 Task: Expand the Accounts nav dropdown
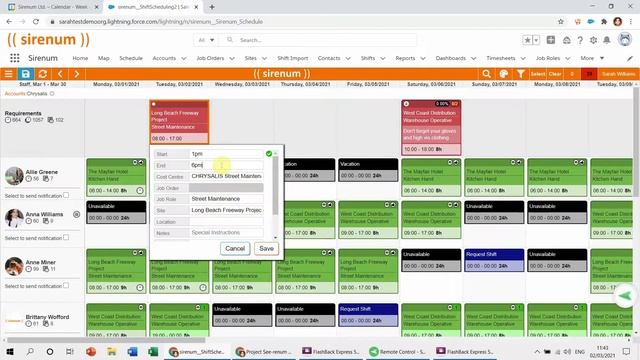pyautogui.click(x=184, y=58)
